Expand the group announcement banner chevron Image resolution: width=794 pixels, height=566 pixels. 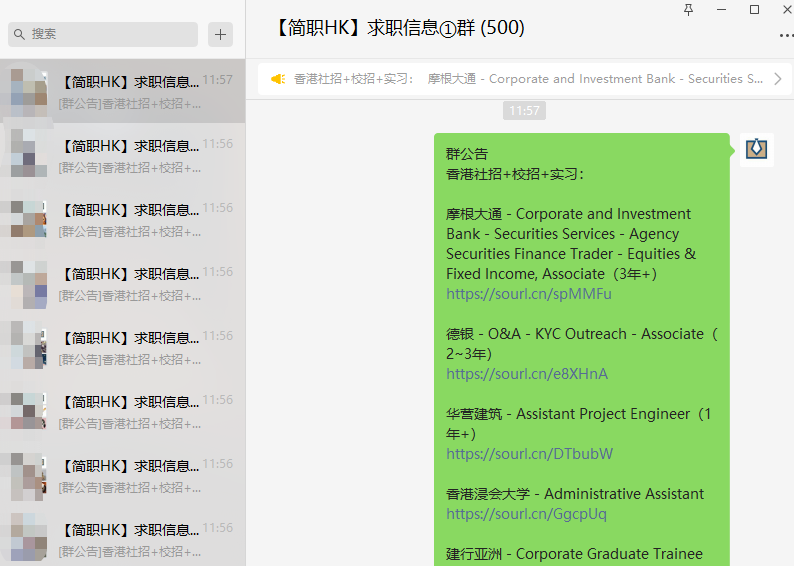[x=778, y=79]
